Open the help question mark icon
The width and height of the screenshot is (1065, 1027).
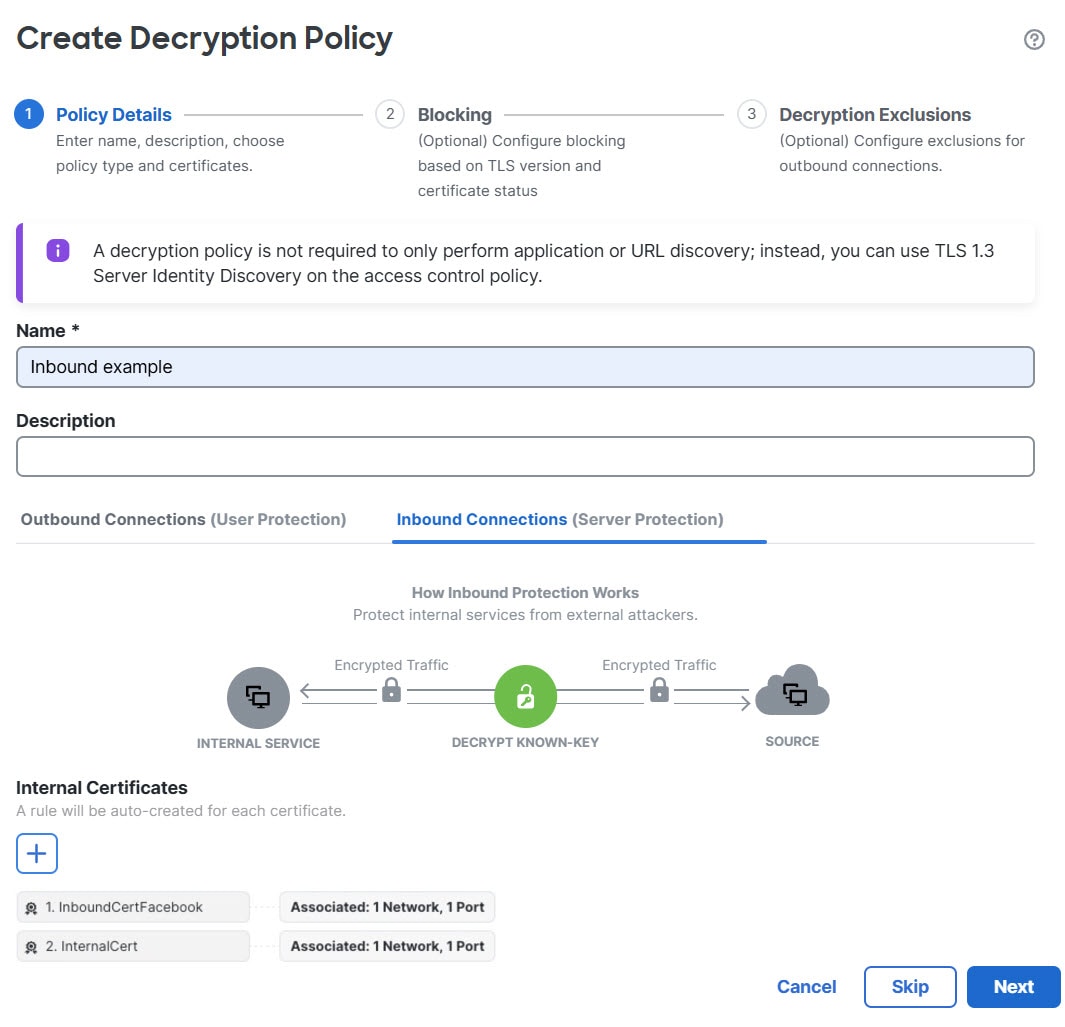coord(1034,39)
